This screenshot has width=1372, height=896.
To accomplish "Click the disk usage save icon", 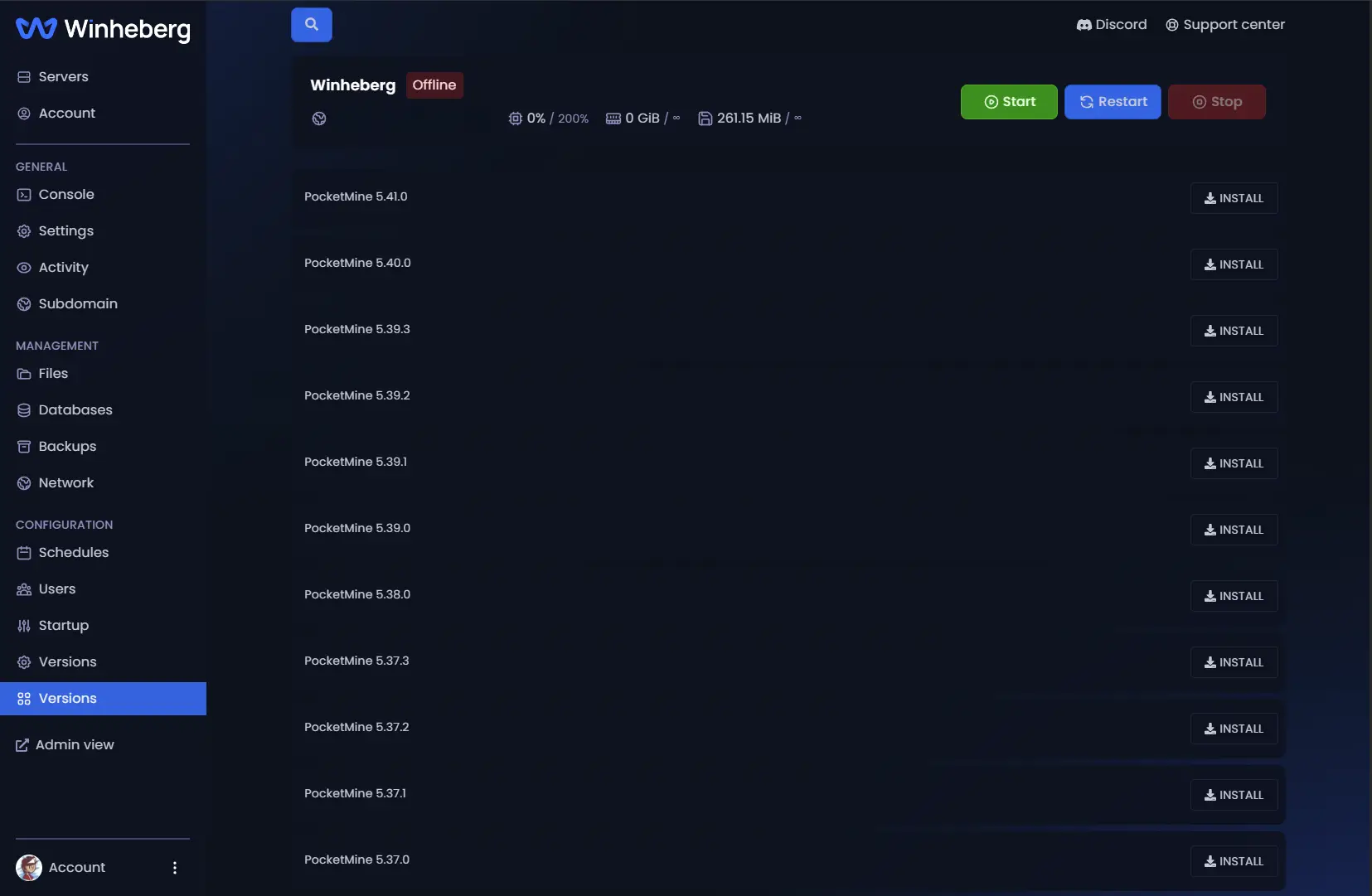I will (x=705, y=119).
